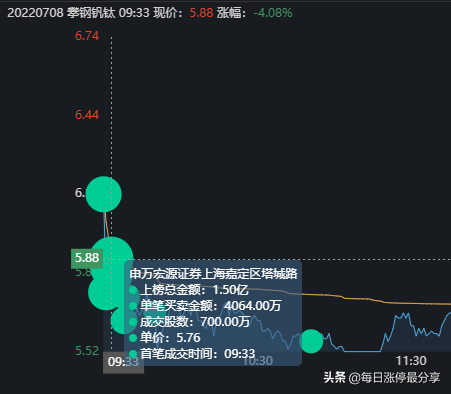Click the 首笔成交时间 bullet dot

click(133, 354)
